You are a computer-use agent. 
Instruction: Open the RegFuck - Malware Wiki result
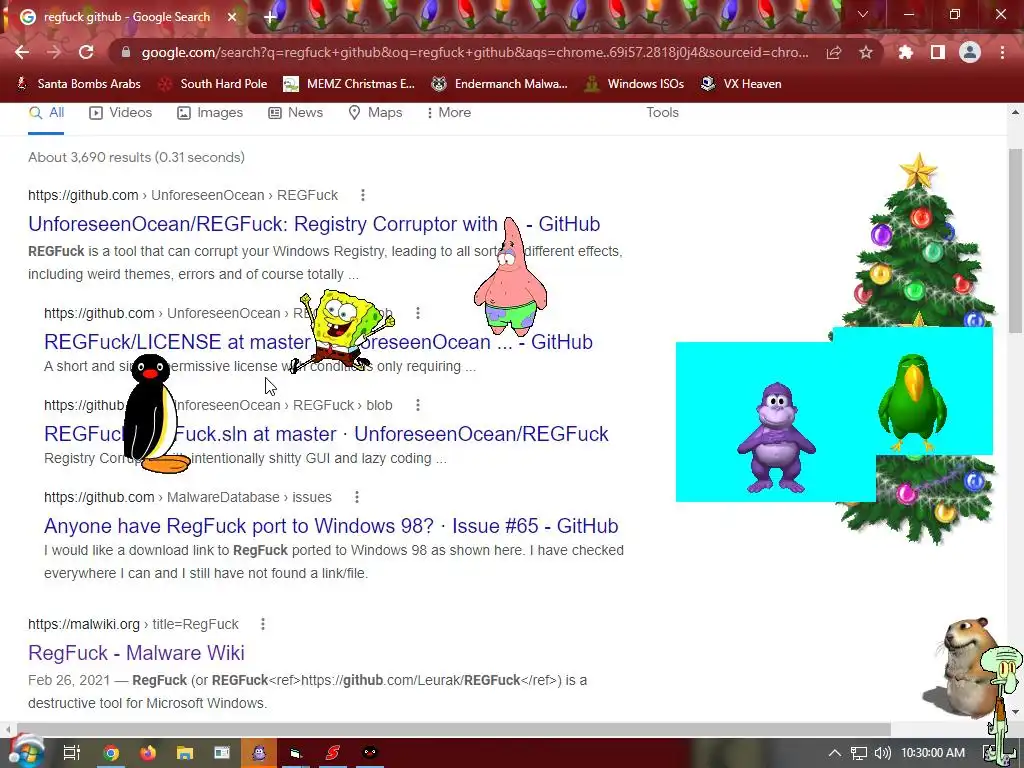pyautogui.click(x=136, y=653)
